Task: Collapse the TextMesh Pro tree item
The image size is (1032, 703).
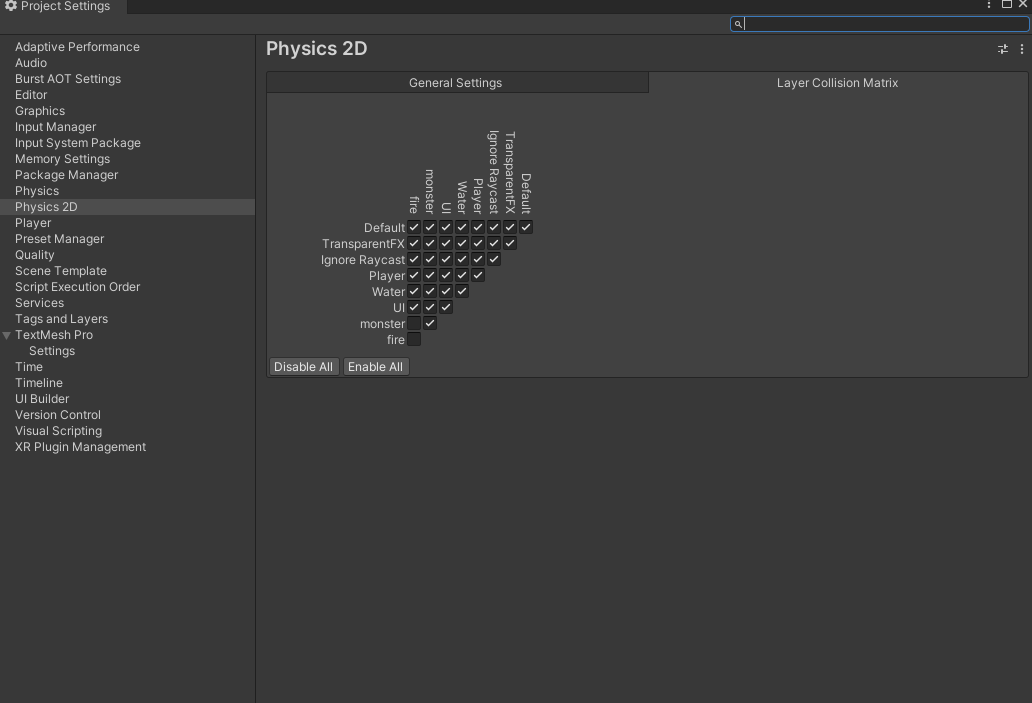Action: pyautogui.click(x=7, y=335)
